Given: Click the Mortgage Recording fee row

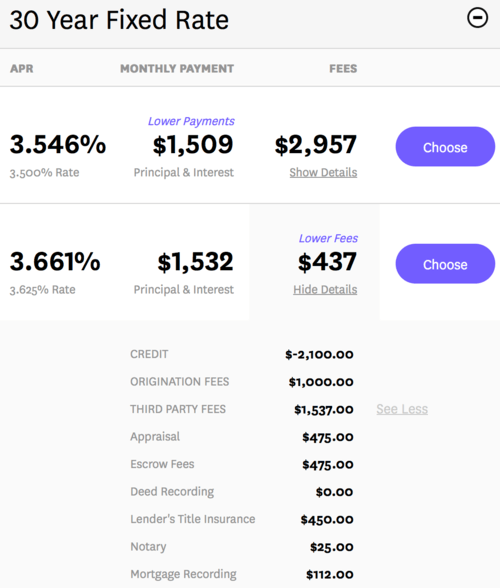Looking at the screenshot, I should click(242, 574).
